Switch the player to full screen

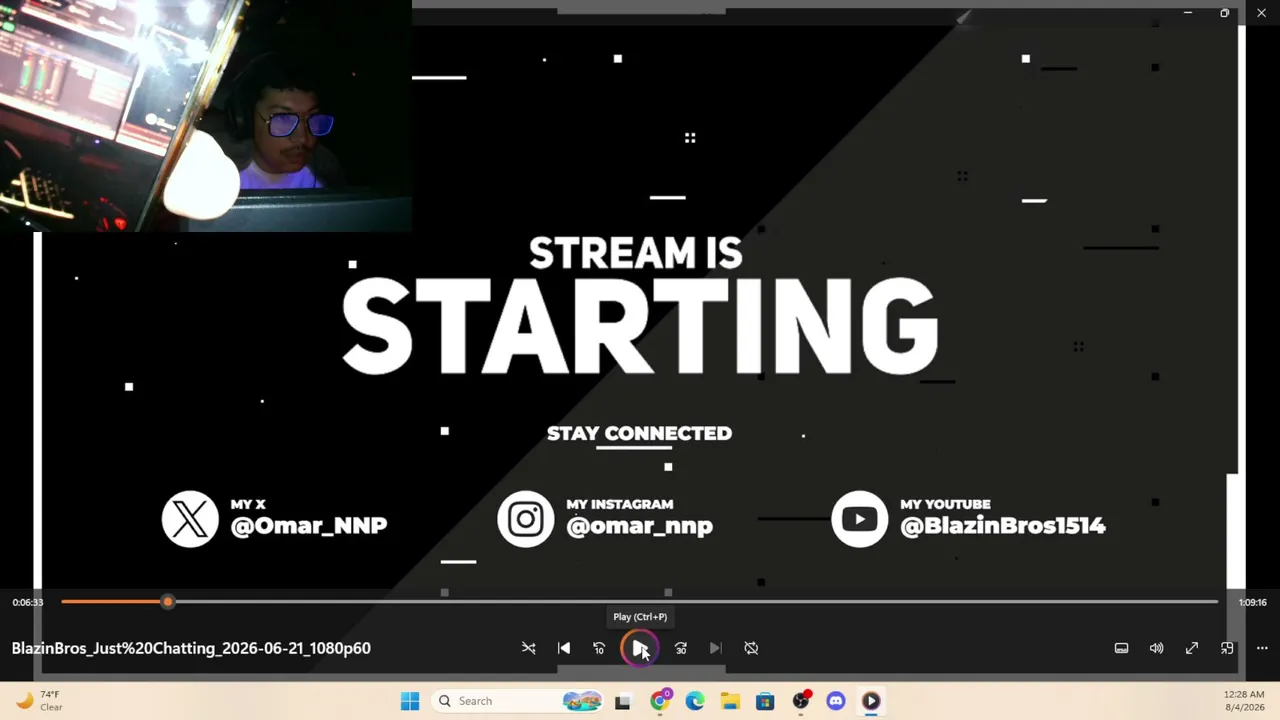(1192, 648)
